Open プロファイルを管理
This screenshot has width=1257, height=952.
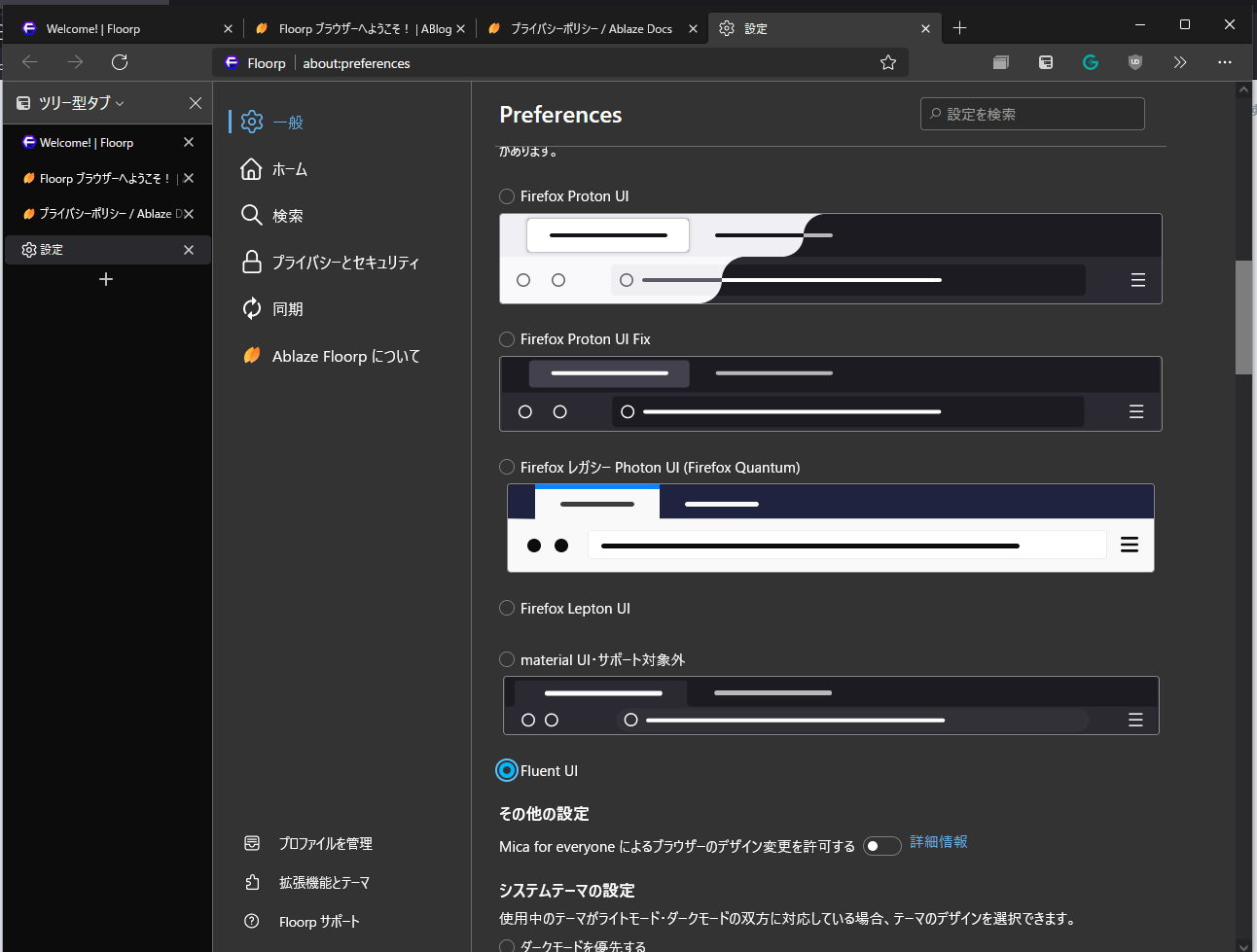pos(308,843)
